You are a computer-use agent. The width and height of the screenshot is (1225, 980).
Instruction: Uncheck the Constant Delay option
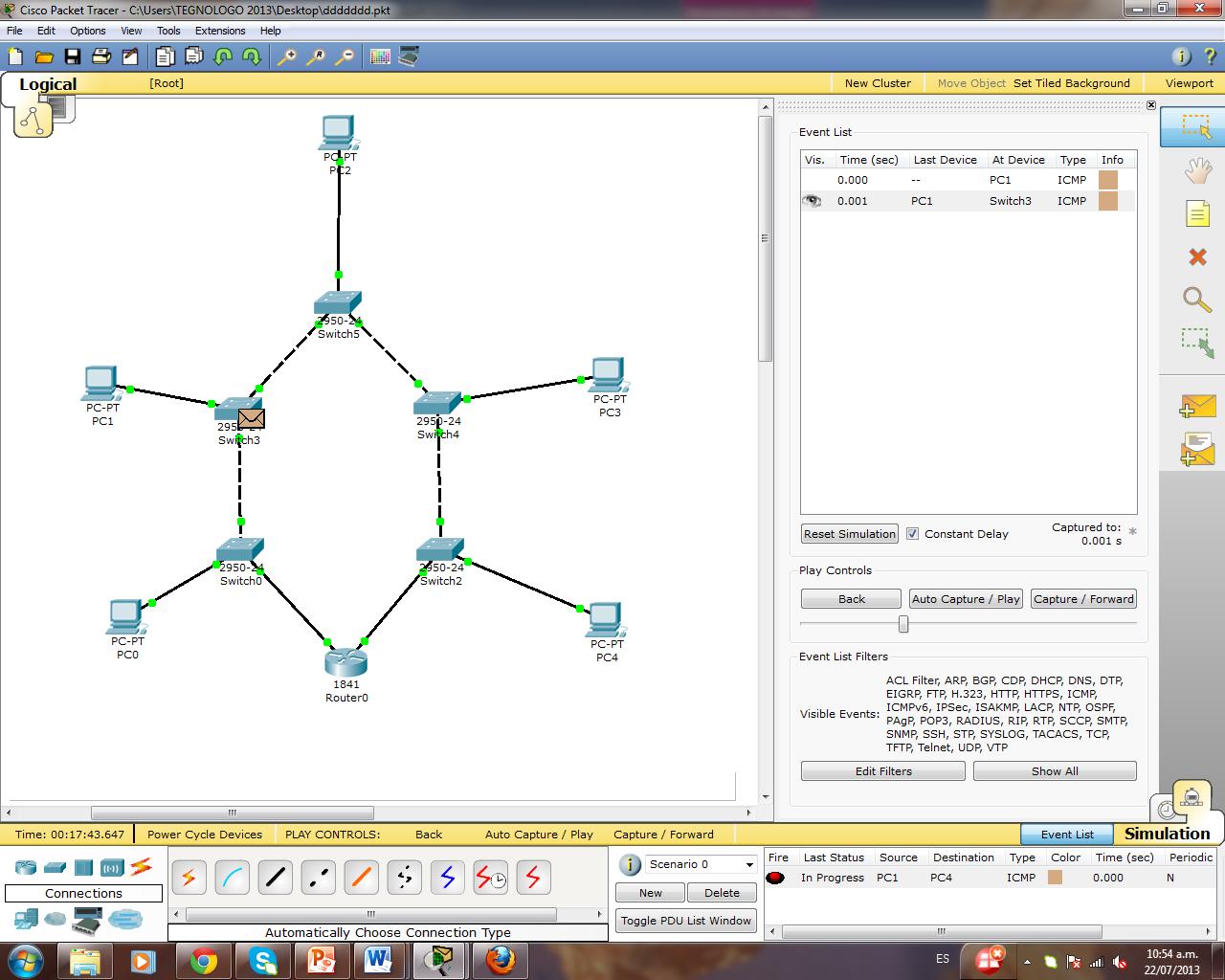912,533
